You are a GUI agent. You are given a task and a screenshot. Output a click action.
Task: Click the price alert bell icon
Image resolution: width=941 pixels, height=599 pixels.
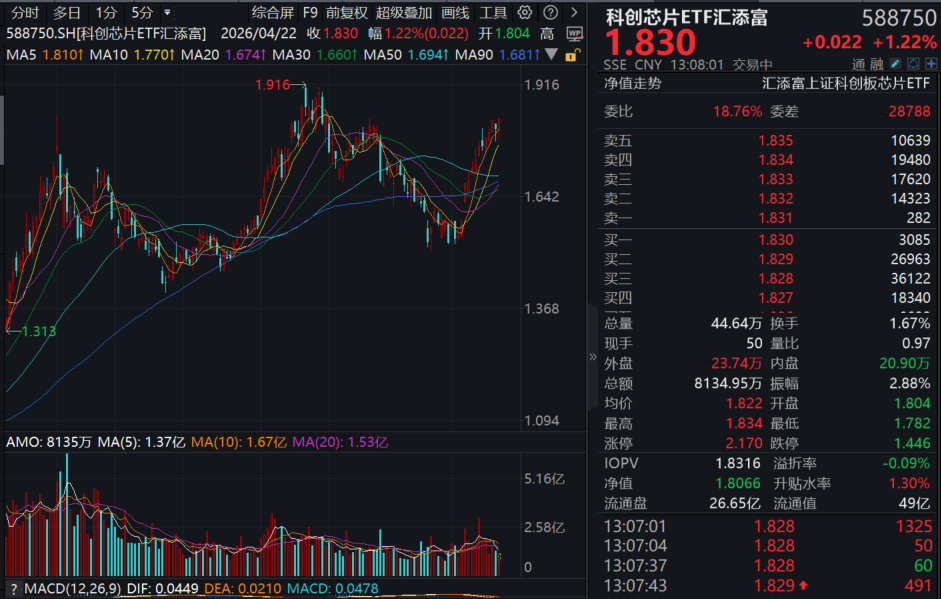913,63
